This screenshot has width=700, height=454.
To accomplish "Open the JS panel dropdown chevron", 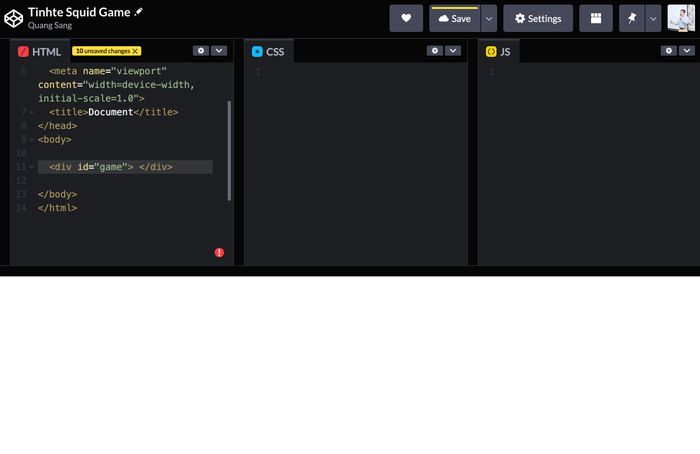I will point(687,50).
